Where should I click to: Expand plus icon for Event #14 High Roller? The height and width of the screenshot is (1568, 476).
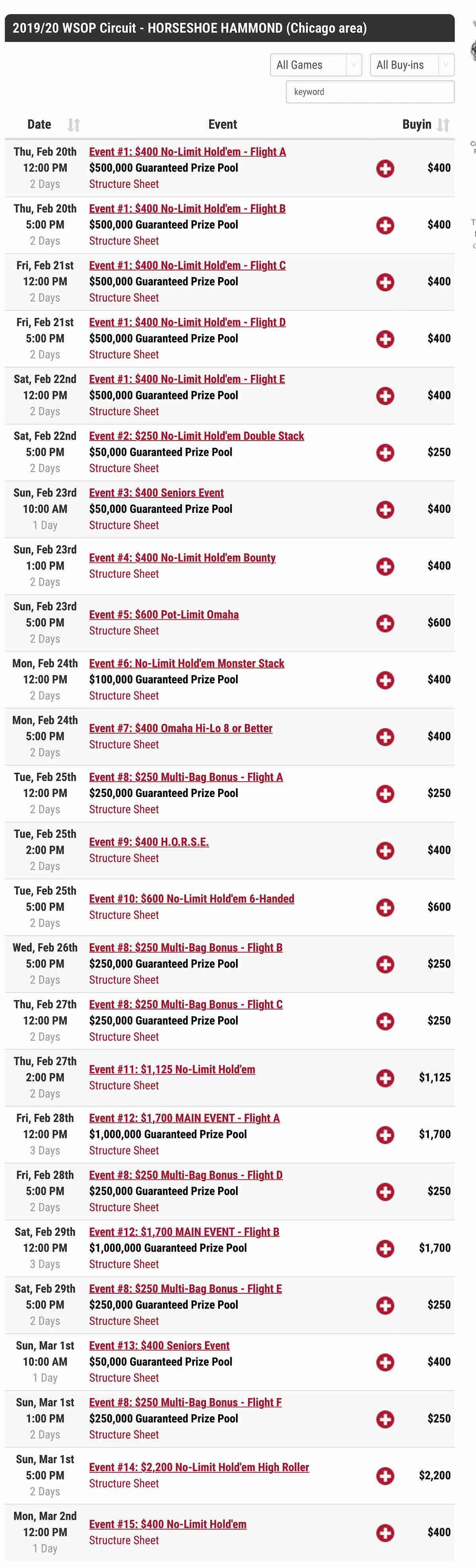(385, 1476)
